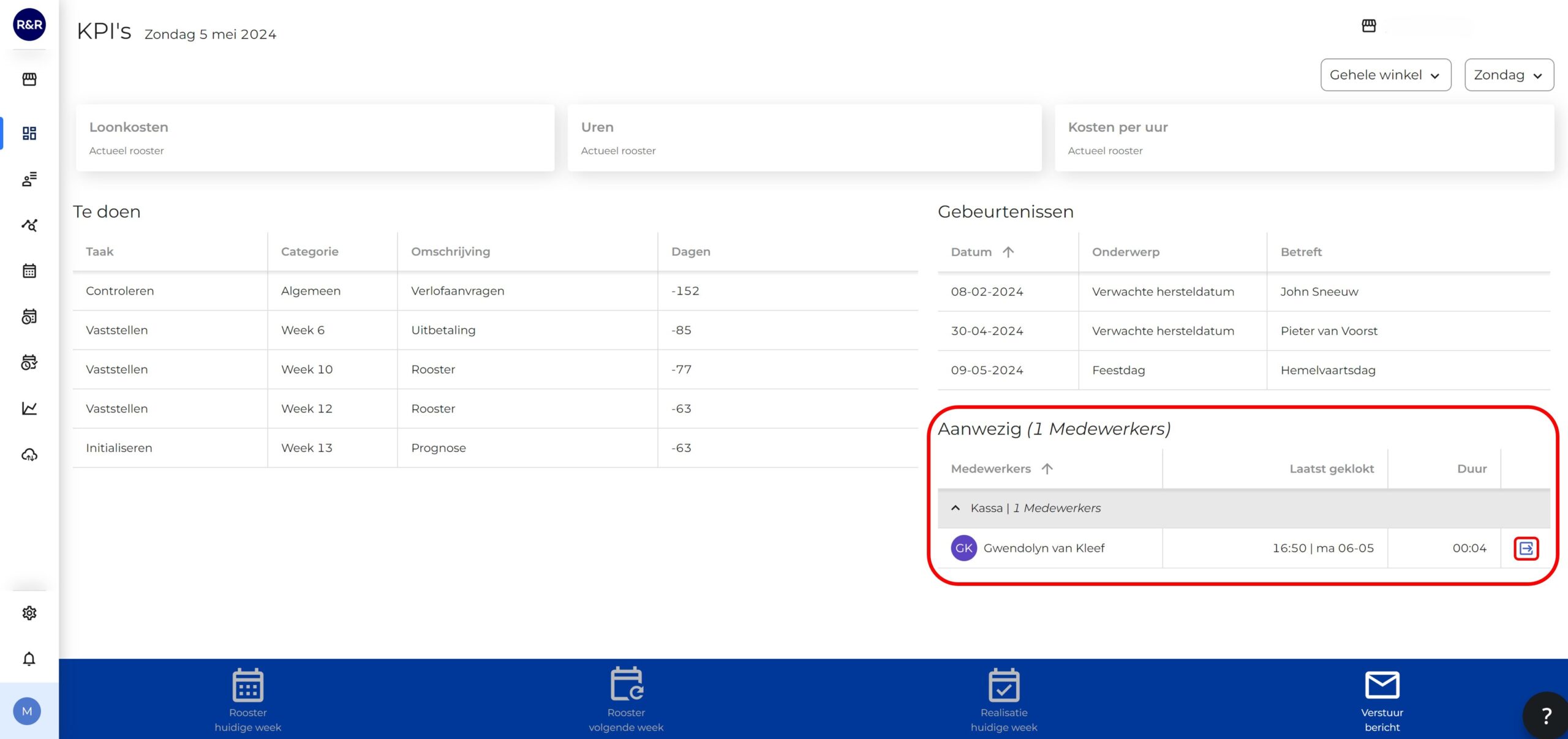This screenshot has width=1568, height=739.
Task: Open 'Rooster huidige week' in the bottom bar
Action: pos(247,702)
